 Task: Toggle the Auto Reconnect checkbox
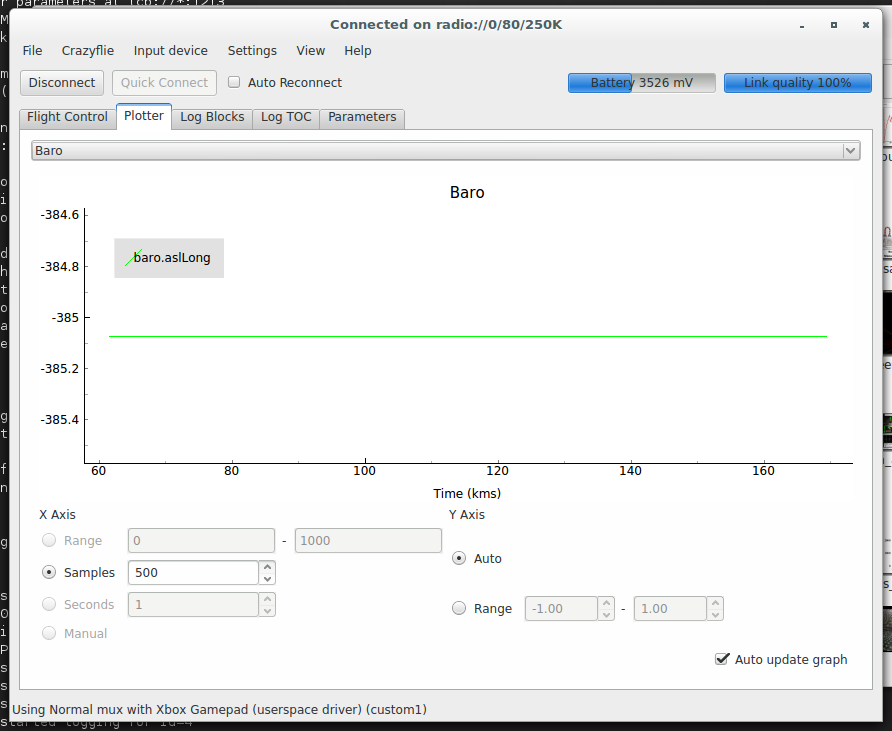(x=235, y=83)
